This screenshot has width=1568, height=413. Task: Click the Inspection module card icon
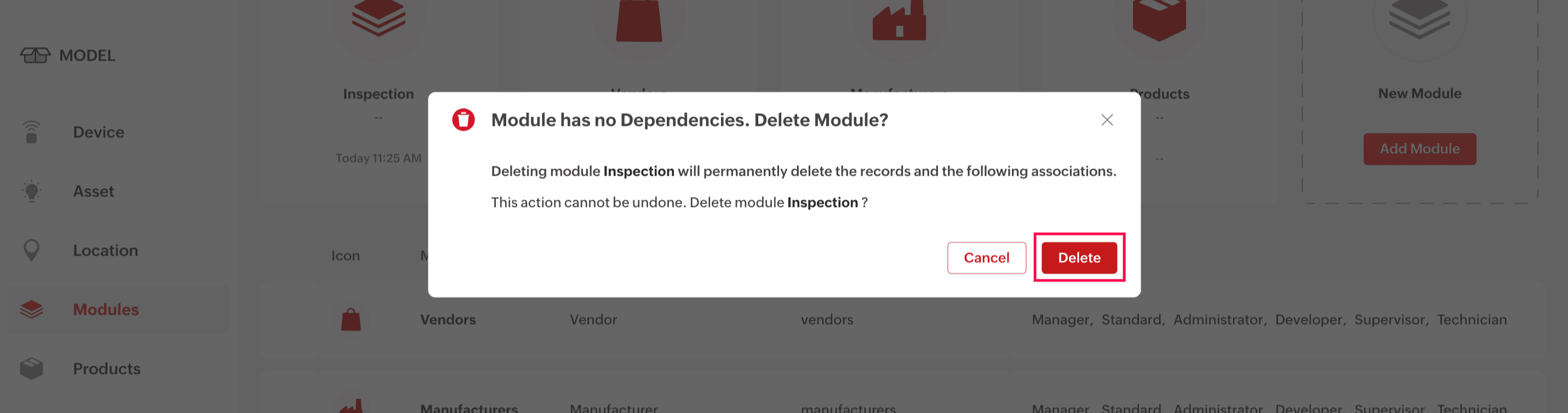[378, 18]
